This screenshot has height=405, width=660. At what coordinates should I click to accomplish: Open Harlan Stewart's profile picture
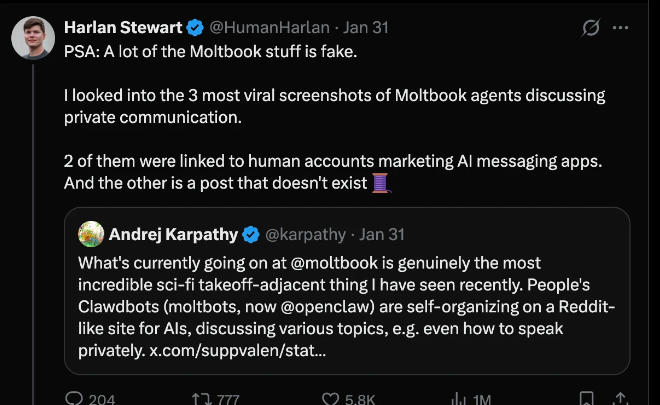pos(33,39)
